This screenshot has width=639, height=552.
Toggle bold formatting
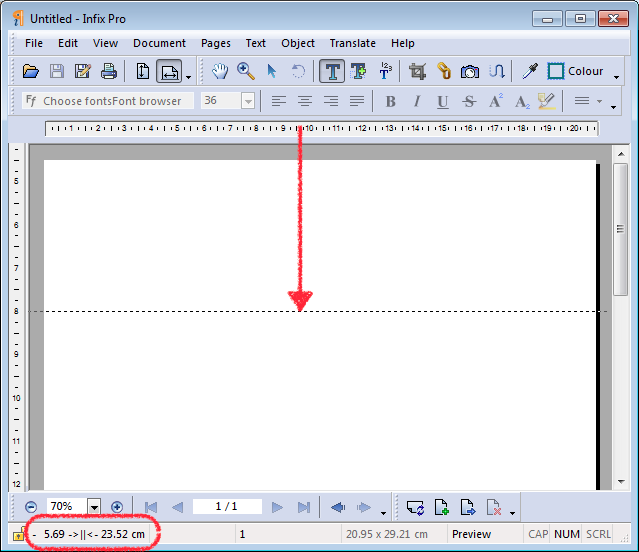390,101
